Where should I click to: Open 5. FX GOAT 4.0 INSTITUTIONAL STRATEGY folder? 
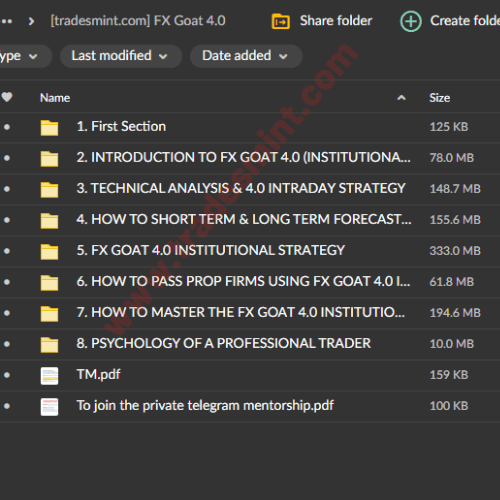[211, 250]
